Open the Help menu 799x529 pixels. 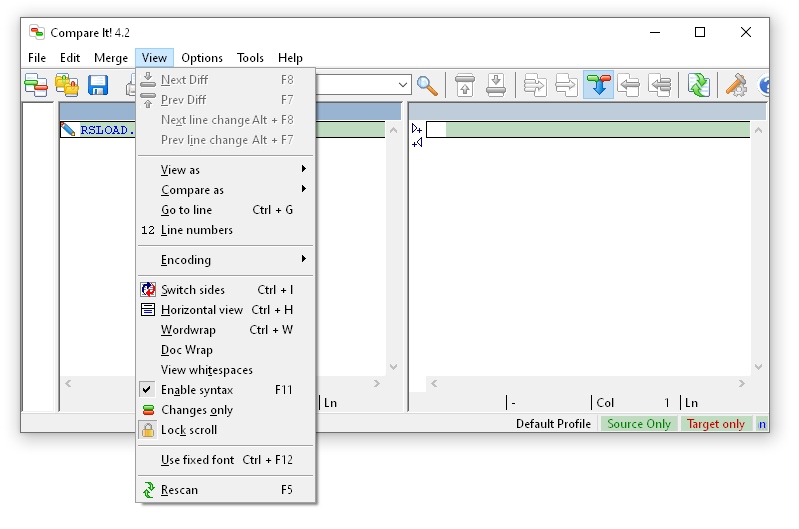[x=290, y=58]
